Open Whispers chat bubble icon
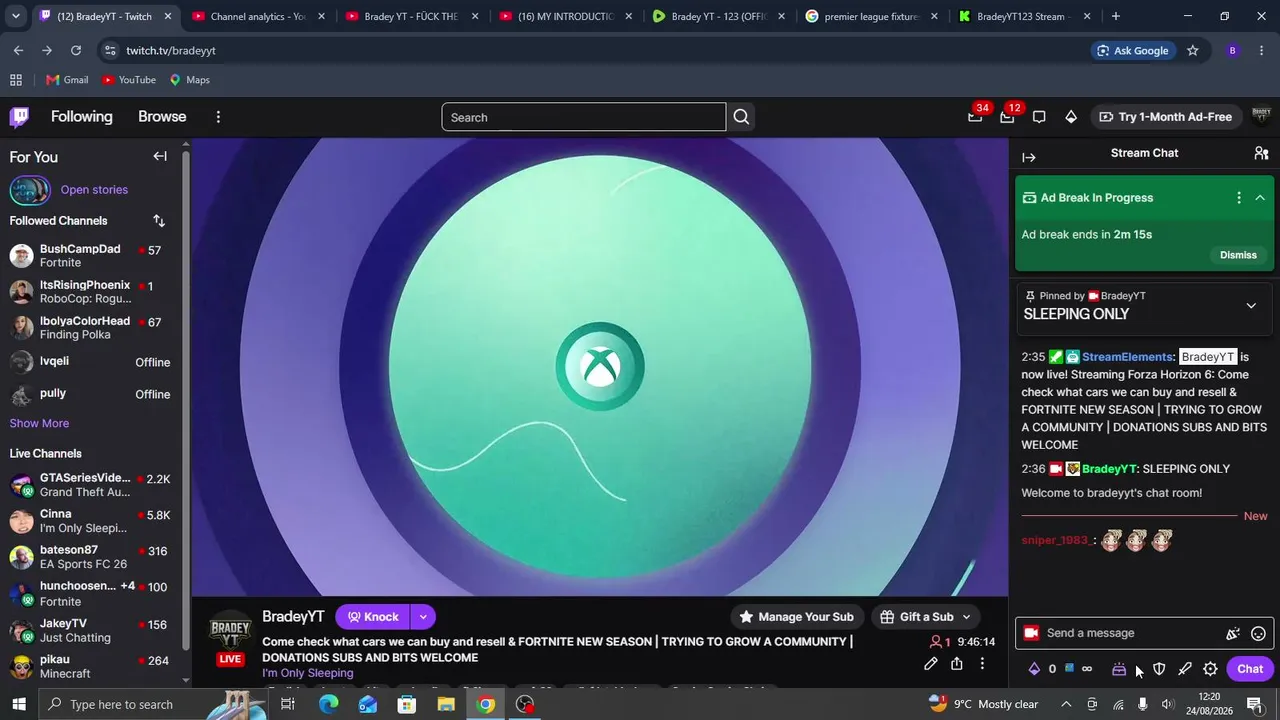Image resolution: width=1280 pixels, height=720 pixels. click(x=1039, y=117)
